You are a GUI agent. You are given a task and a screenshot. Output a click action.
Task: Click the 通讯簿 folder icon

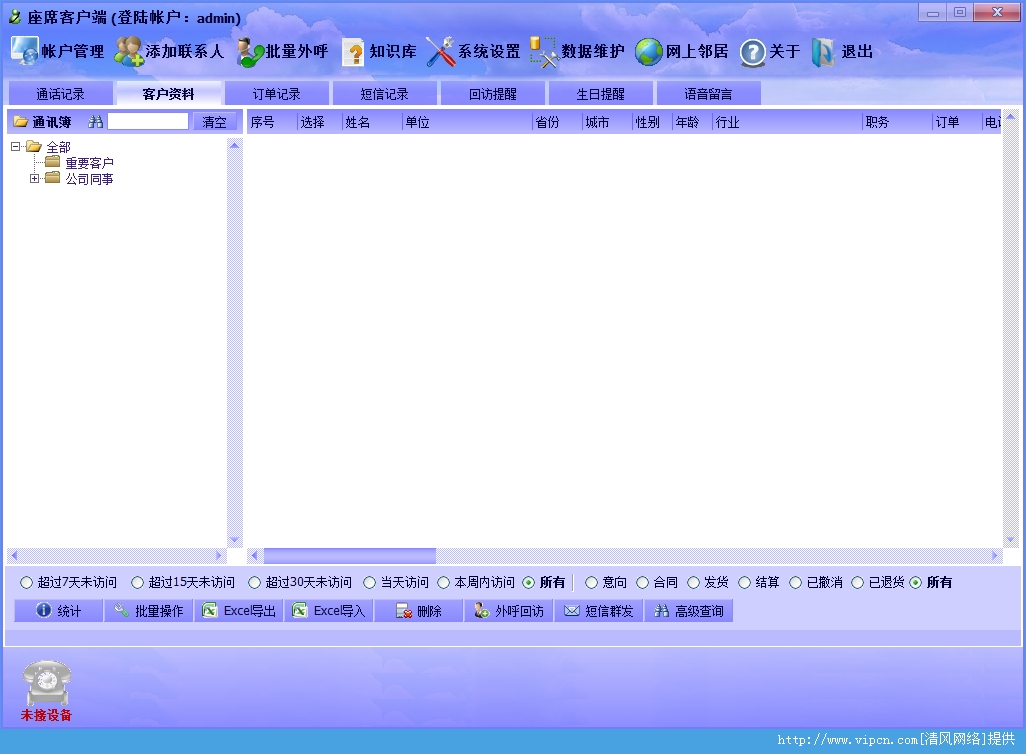click(20, 122)
